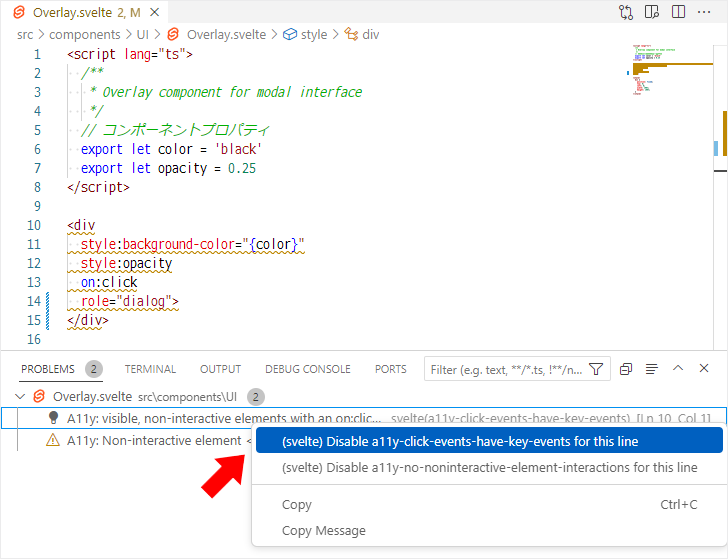728x559 pixels.
Task: Open source control changes icon
Action: click(x=626, y=12)
